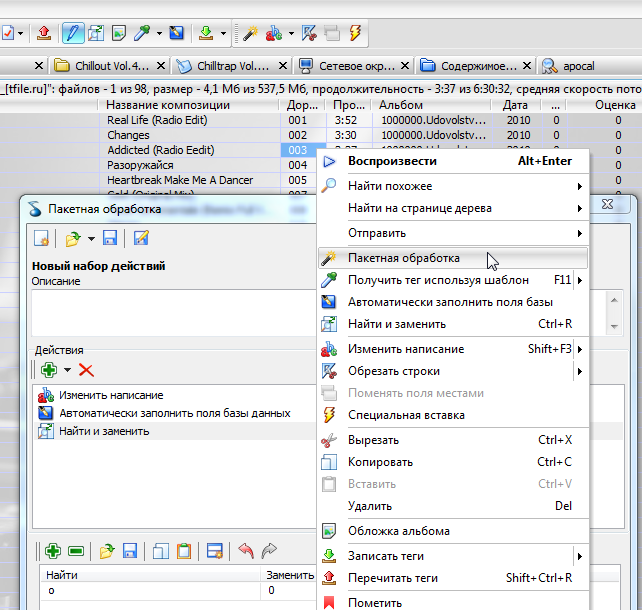
Task: Select Найти и заменить in actions list
Action: click(104, 431)
